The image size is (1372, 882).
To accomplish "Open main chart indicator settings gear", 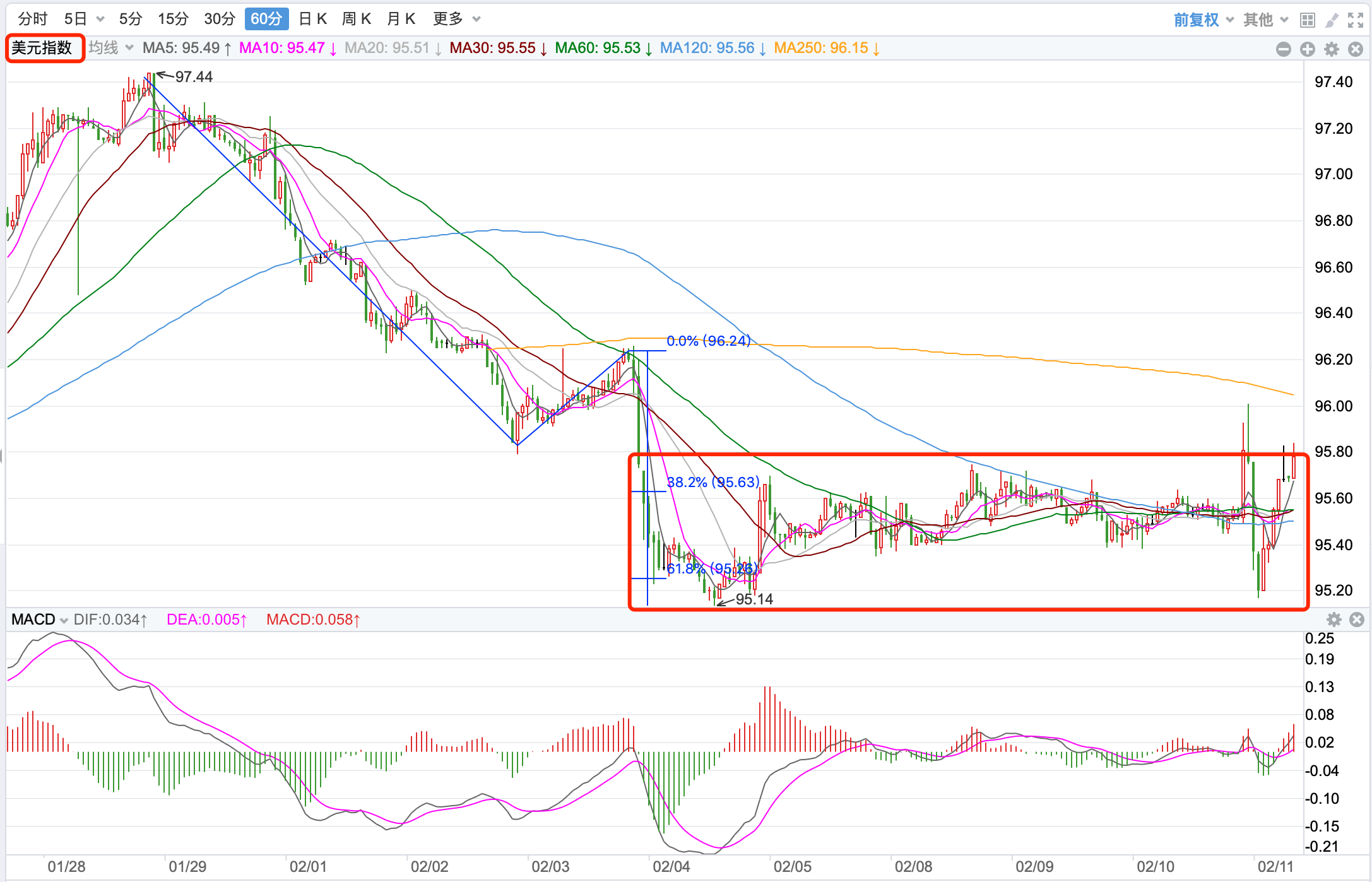I will (1332, 49).
